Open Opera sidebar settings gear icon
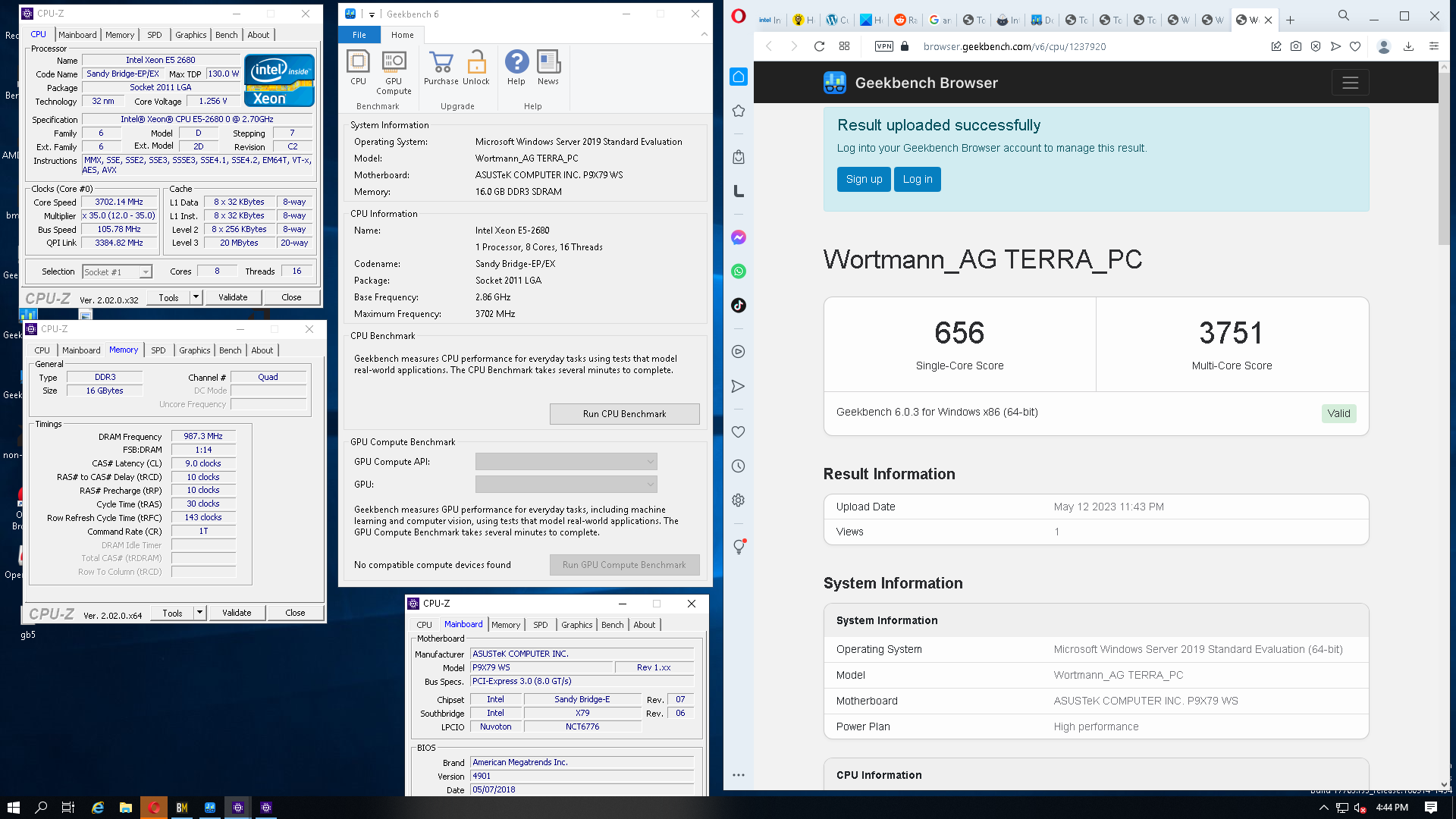 click(x=739, y=500)
